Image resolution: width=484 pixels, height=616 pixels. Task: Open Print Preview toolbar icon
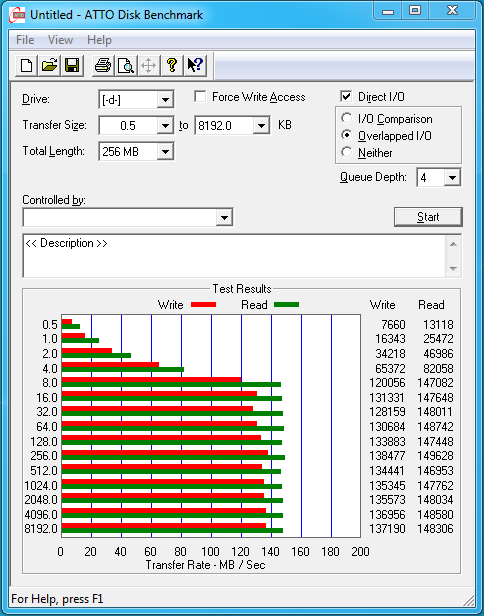click(126, 65)
